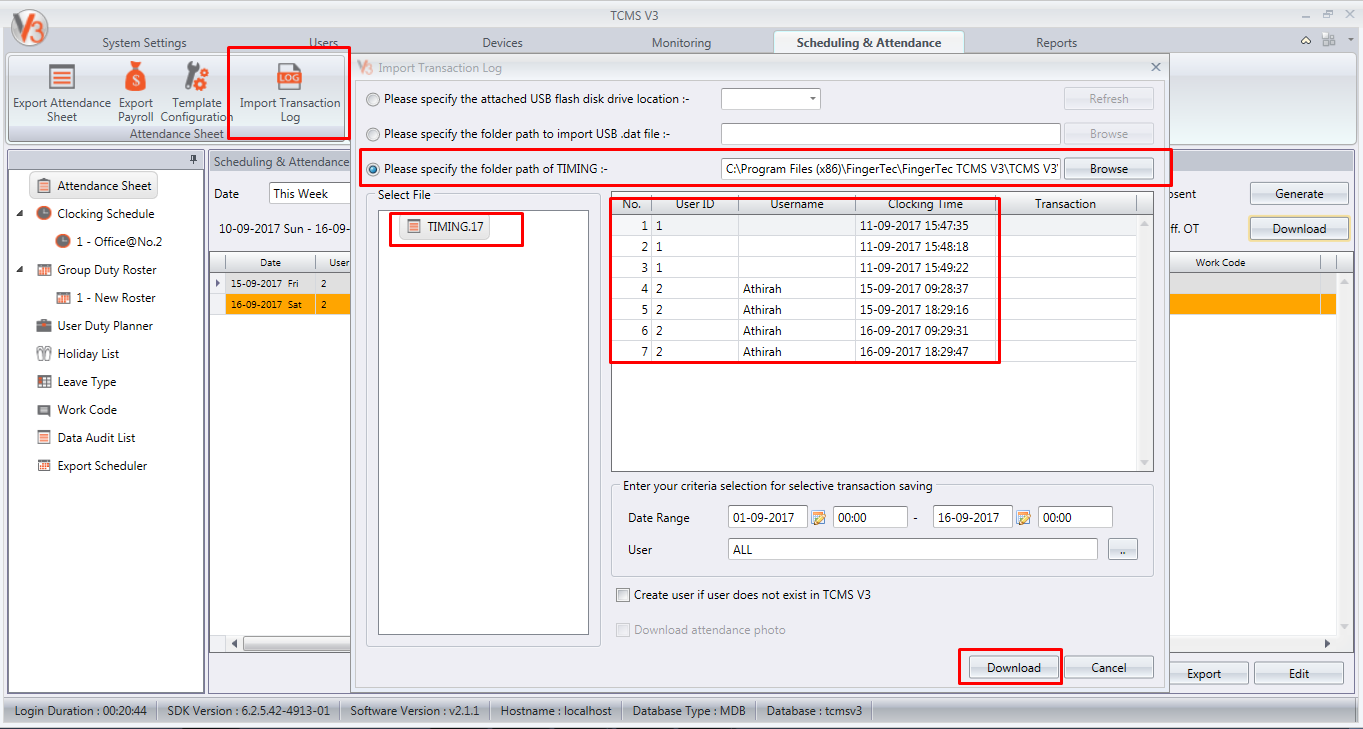Image resolution: width=1363 pixels, height=729 pixels.
Task: Collapse the Group Duty Roster tree node
Action: point(20,270)
